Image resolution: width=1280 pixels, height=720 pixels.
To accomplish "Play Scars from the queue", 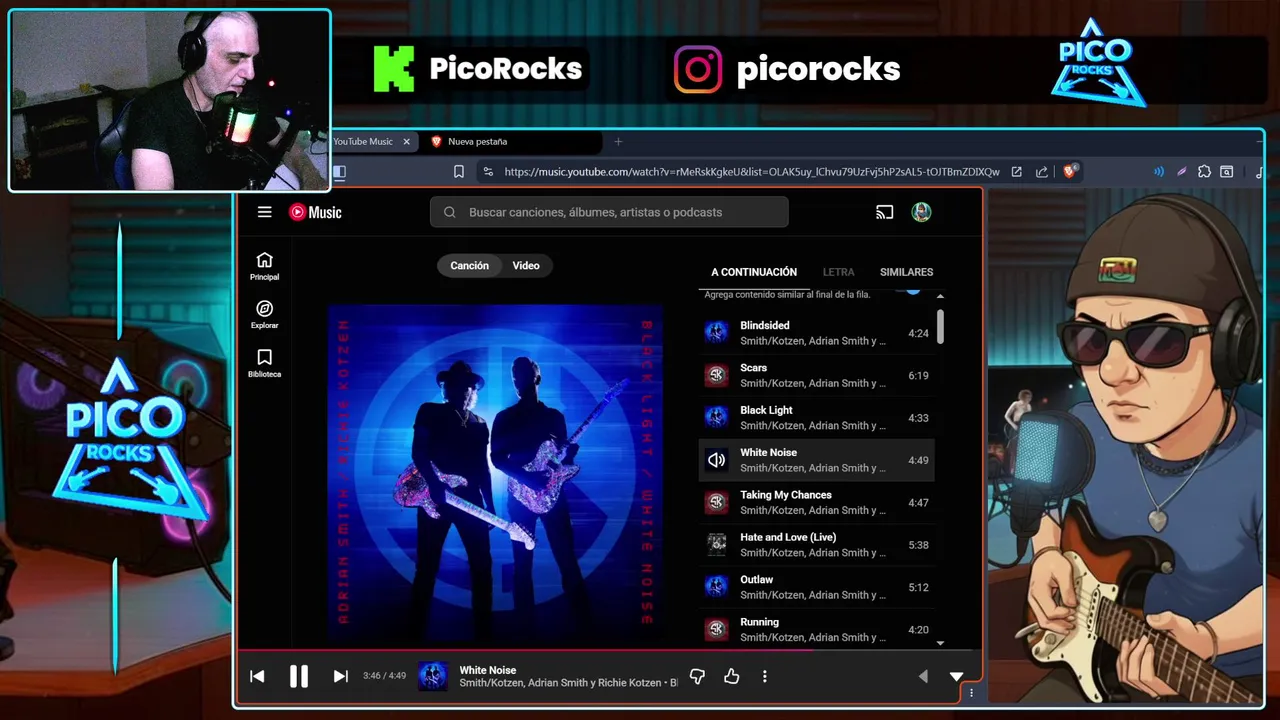I will [x=817, y=375].
